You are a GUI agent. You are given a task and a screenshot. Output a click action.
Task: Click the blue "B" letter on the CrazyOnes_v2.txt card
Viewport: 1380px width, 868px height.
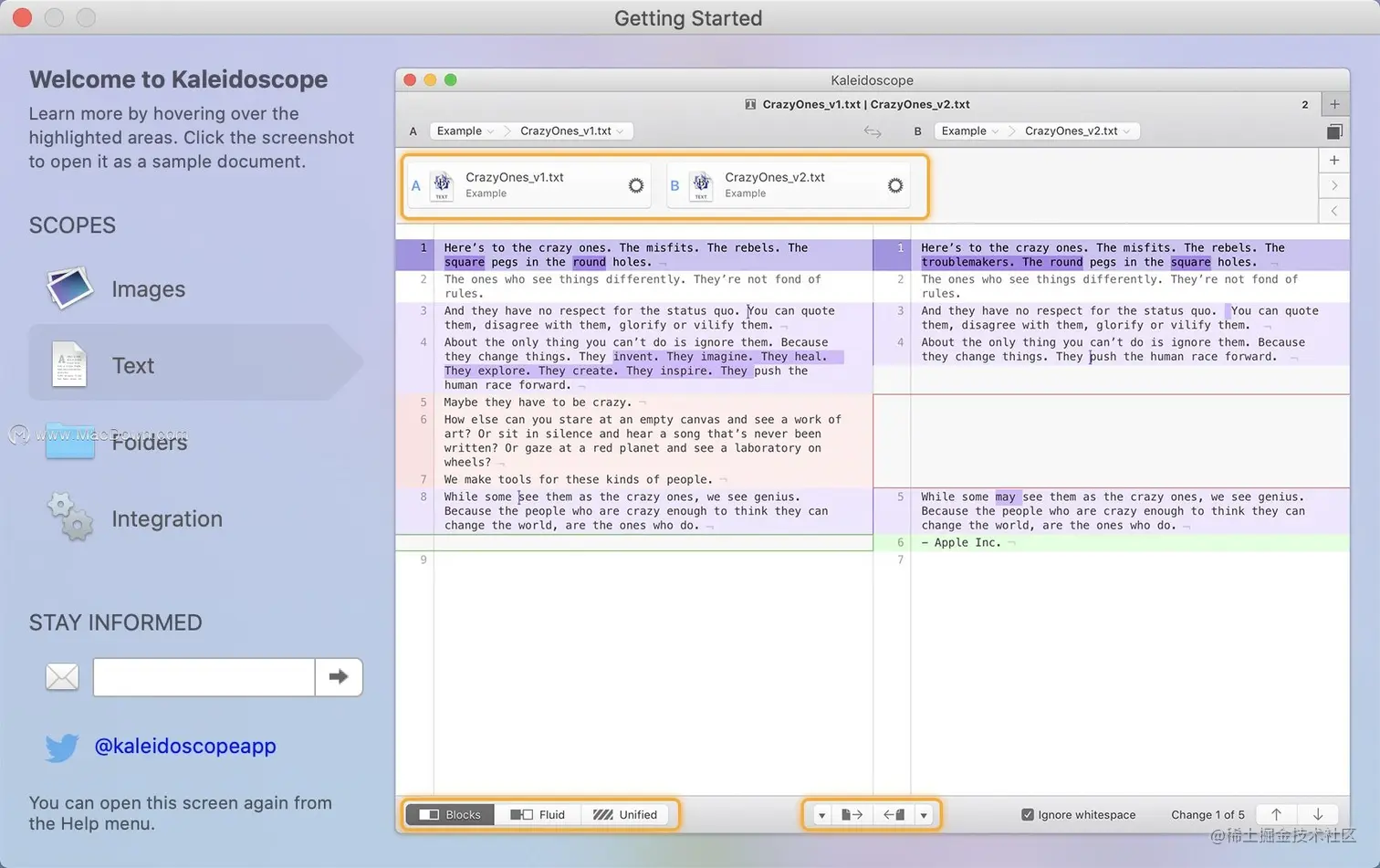pyautogui.click(x=675, y=185)
